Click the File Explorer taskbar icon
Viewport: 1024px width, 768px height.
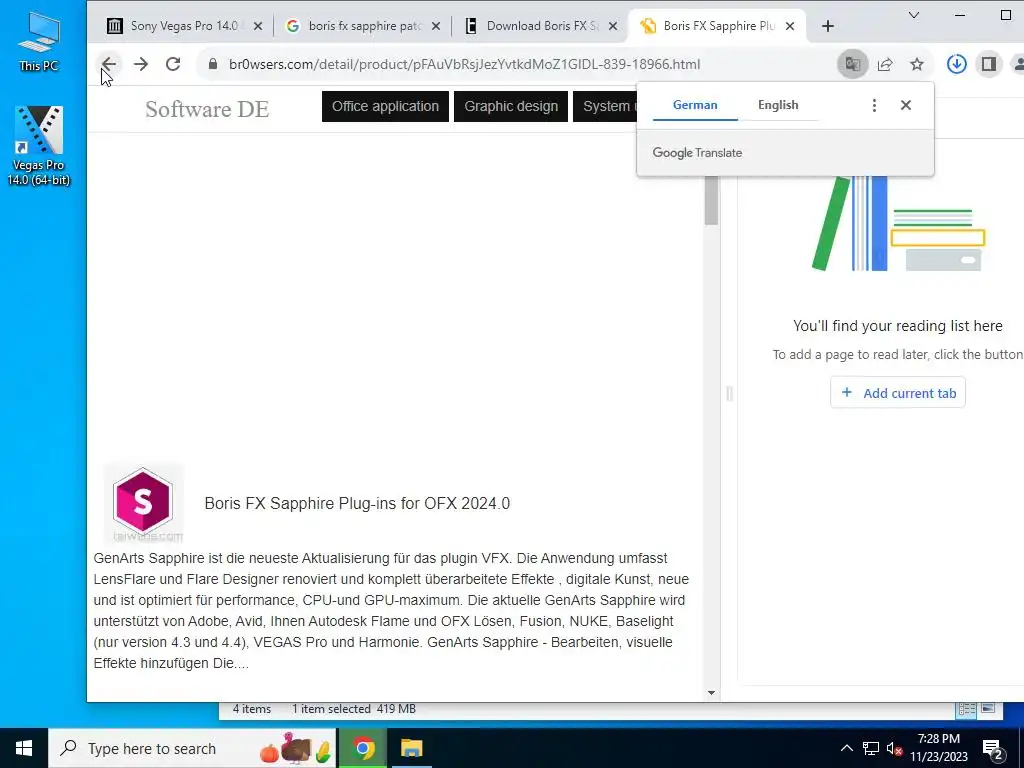pyautogui.click(x=411, y=748)
